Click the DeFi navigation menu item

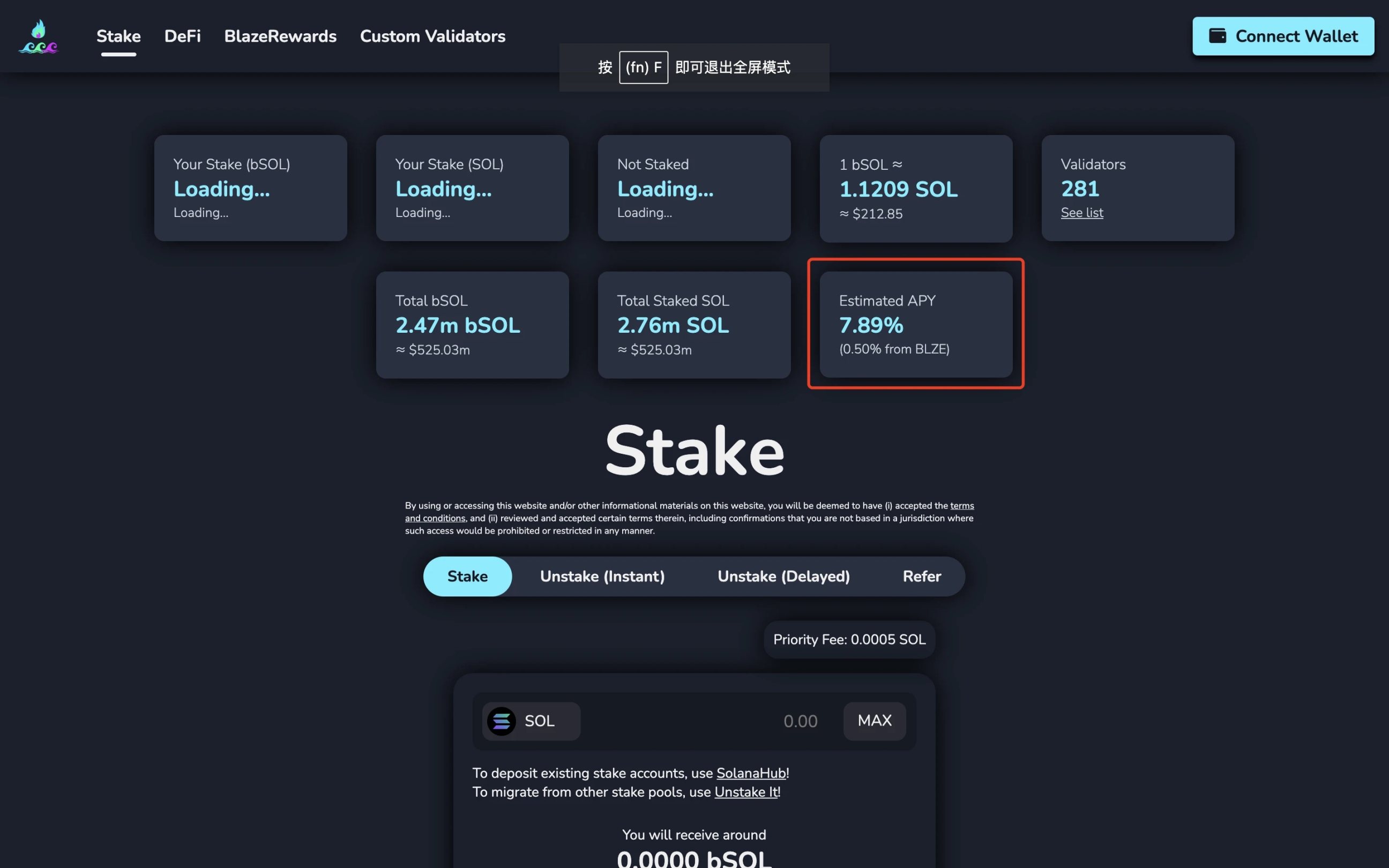[x=182, y=36]
